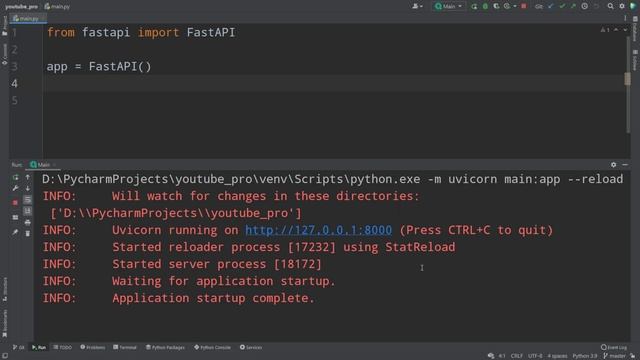Open the Python Packages tab
640x360 pixels.
165,347
